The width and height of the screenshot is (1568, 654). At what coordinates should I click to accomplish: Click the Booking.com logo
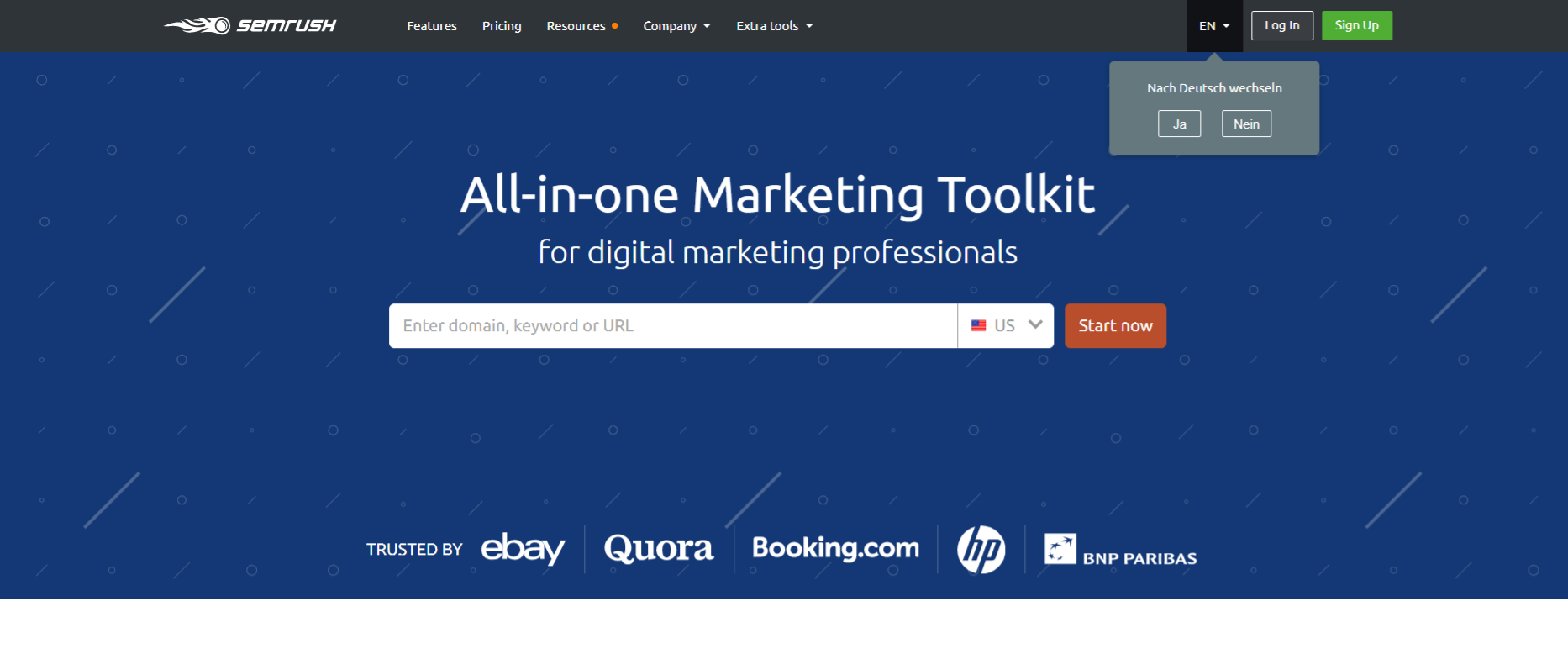tap(835, 548)
